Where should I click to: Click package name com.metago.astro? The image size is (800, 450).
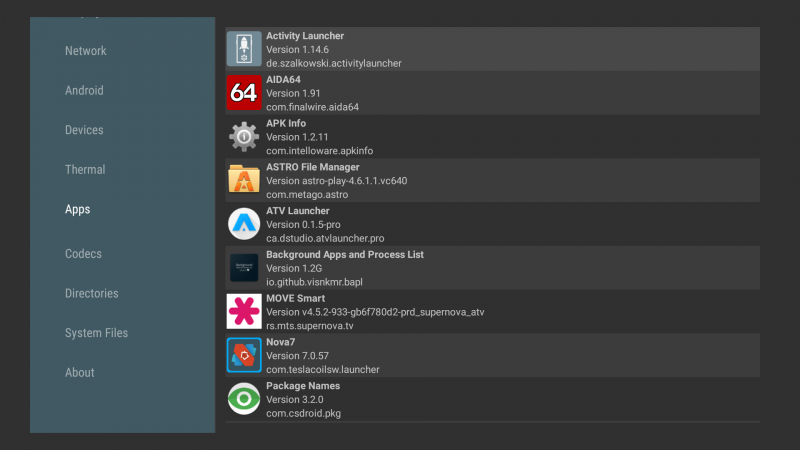point(307,195)
